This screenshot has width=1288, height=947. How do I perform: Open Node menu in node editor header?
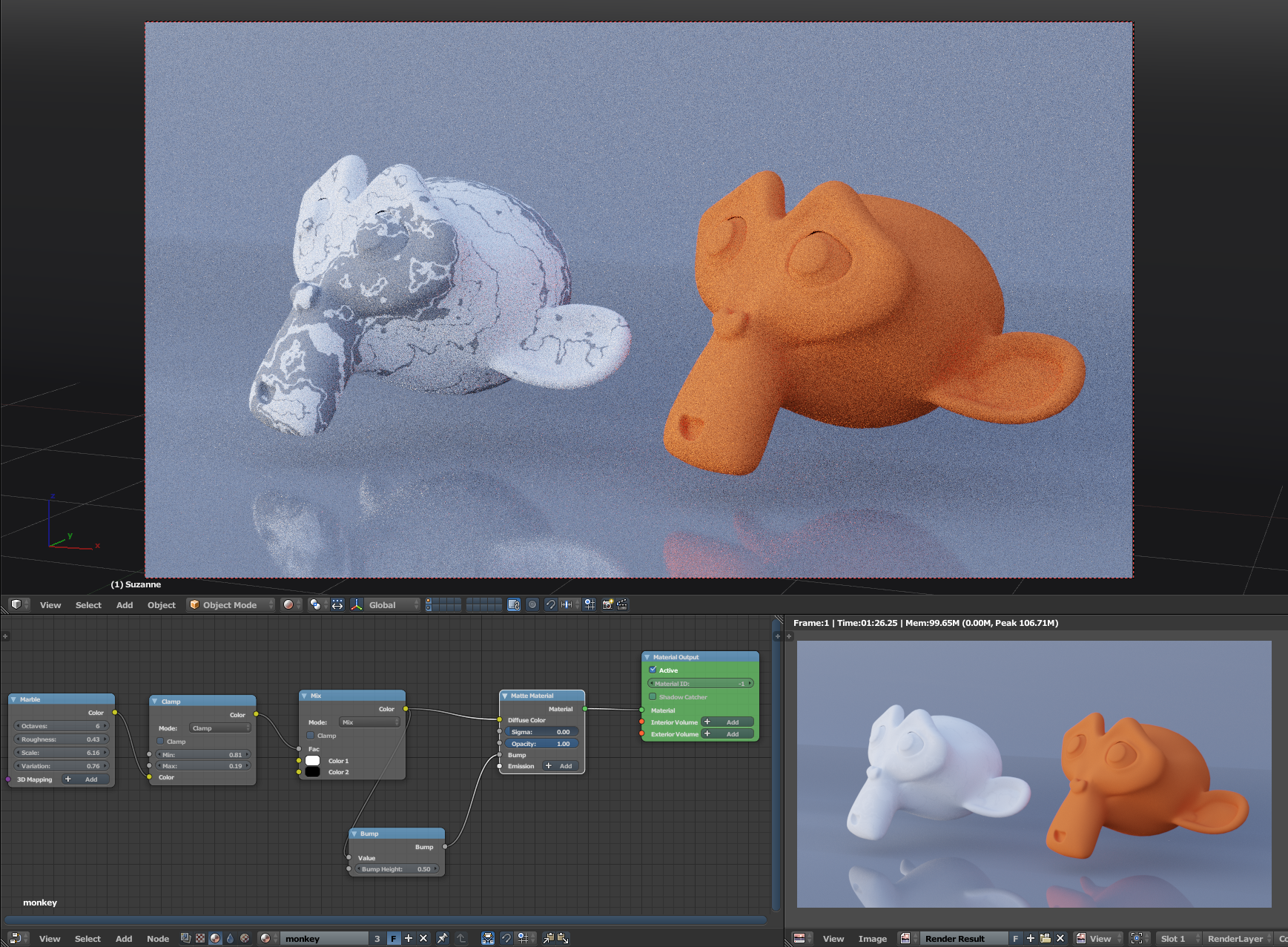click(158, 938)
